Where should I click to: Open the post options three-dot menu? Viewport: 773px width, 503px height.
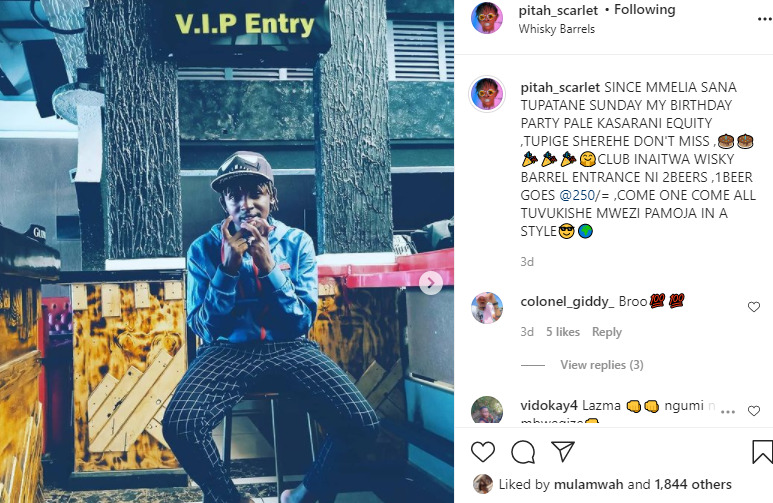(x=765, y=19)
